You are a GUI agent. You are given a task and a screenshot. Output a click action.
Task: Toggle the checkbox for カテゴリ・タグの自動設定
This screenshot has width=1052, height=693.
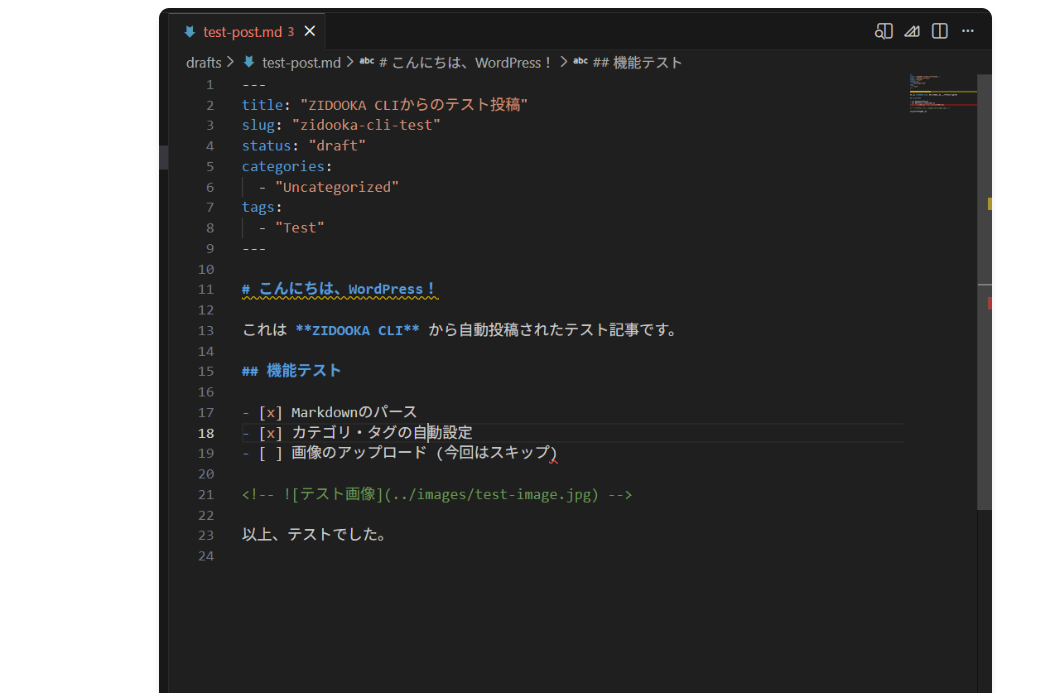point(270,433)
